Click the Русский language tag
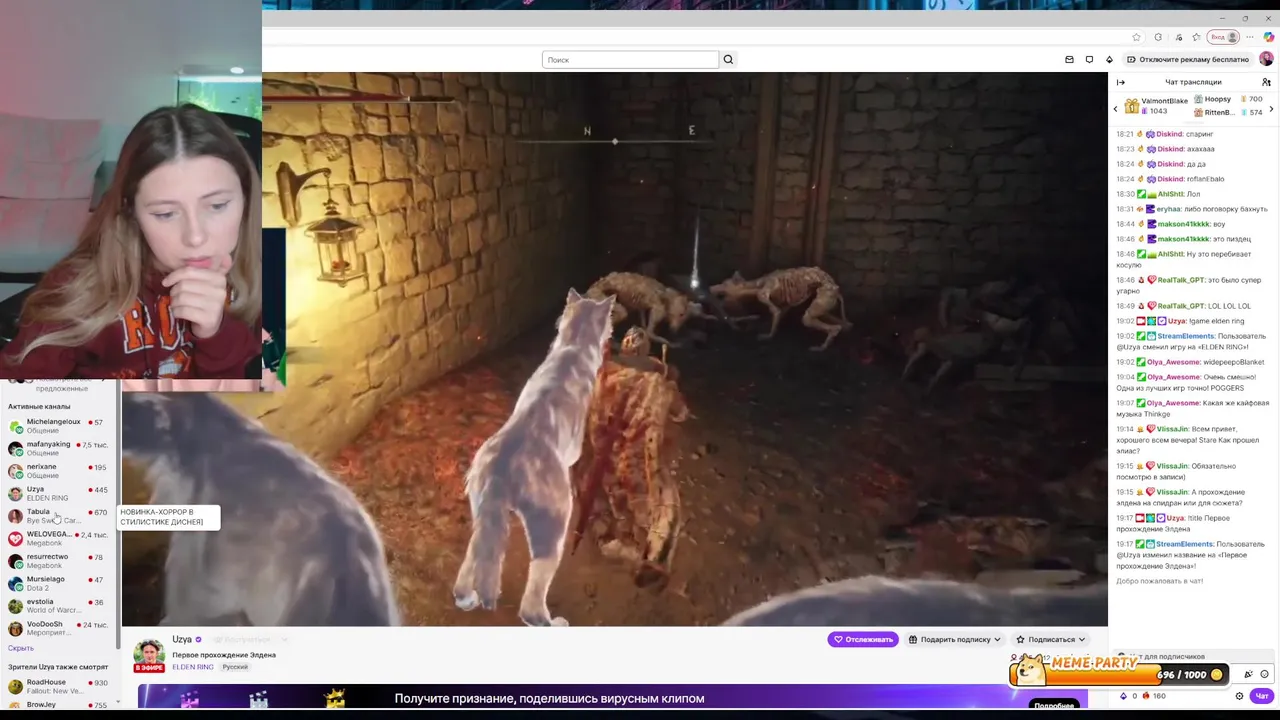The height and width of the screenshot is (720, 1280). pos(235,667)
